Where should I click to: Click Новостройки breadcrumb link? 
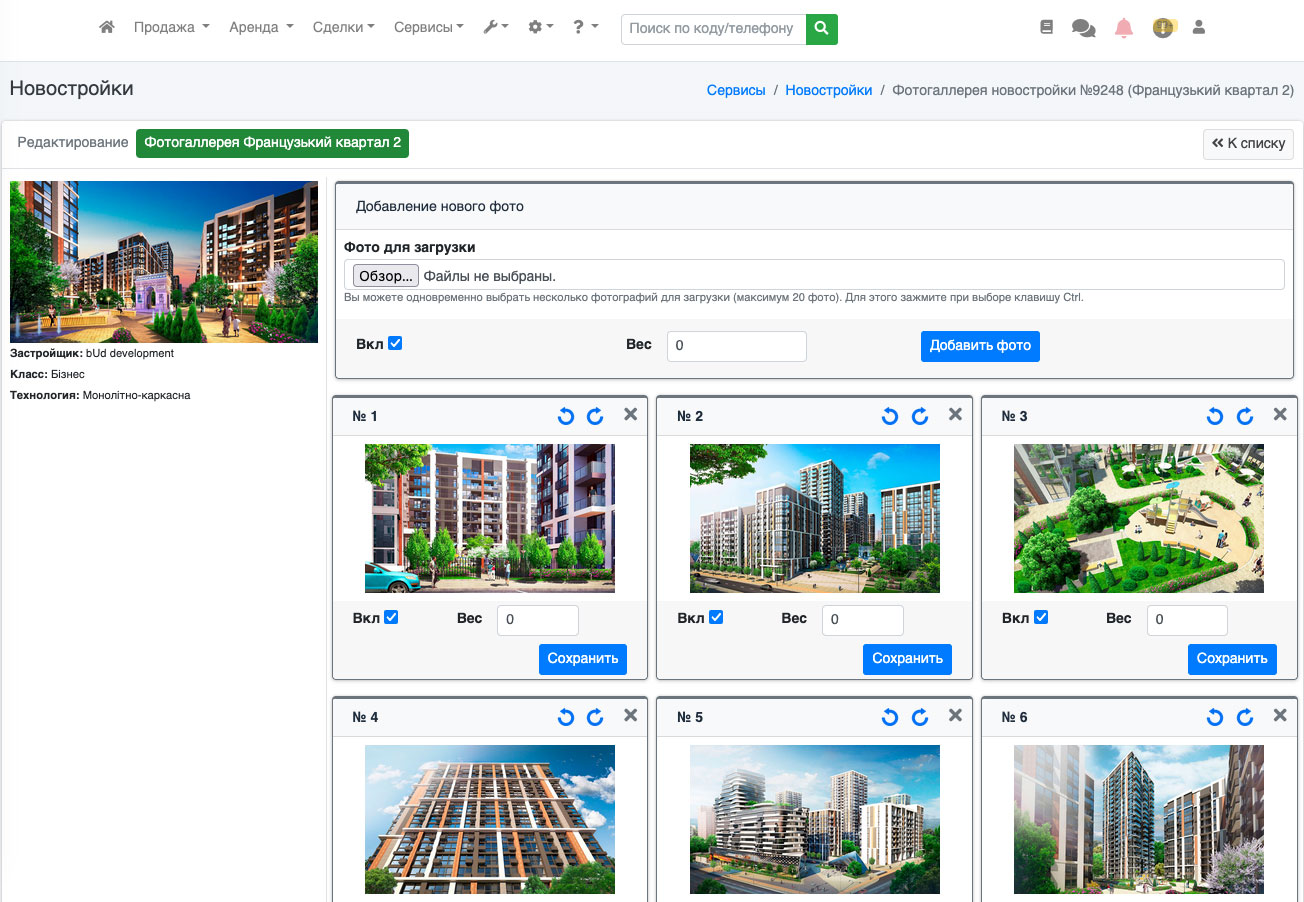click(828, 90)
